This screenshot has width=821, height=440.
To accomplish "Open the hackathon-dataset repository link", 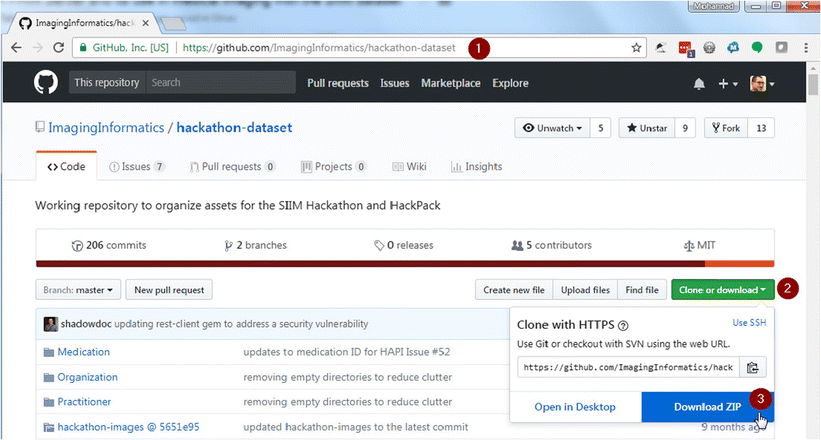I will click(x=234, y=128).
